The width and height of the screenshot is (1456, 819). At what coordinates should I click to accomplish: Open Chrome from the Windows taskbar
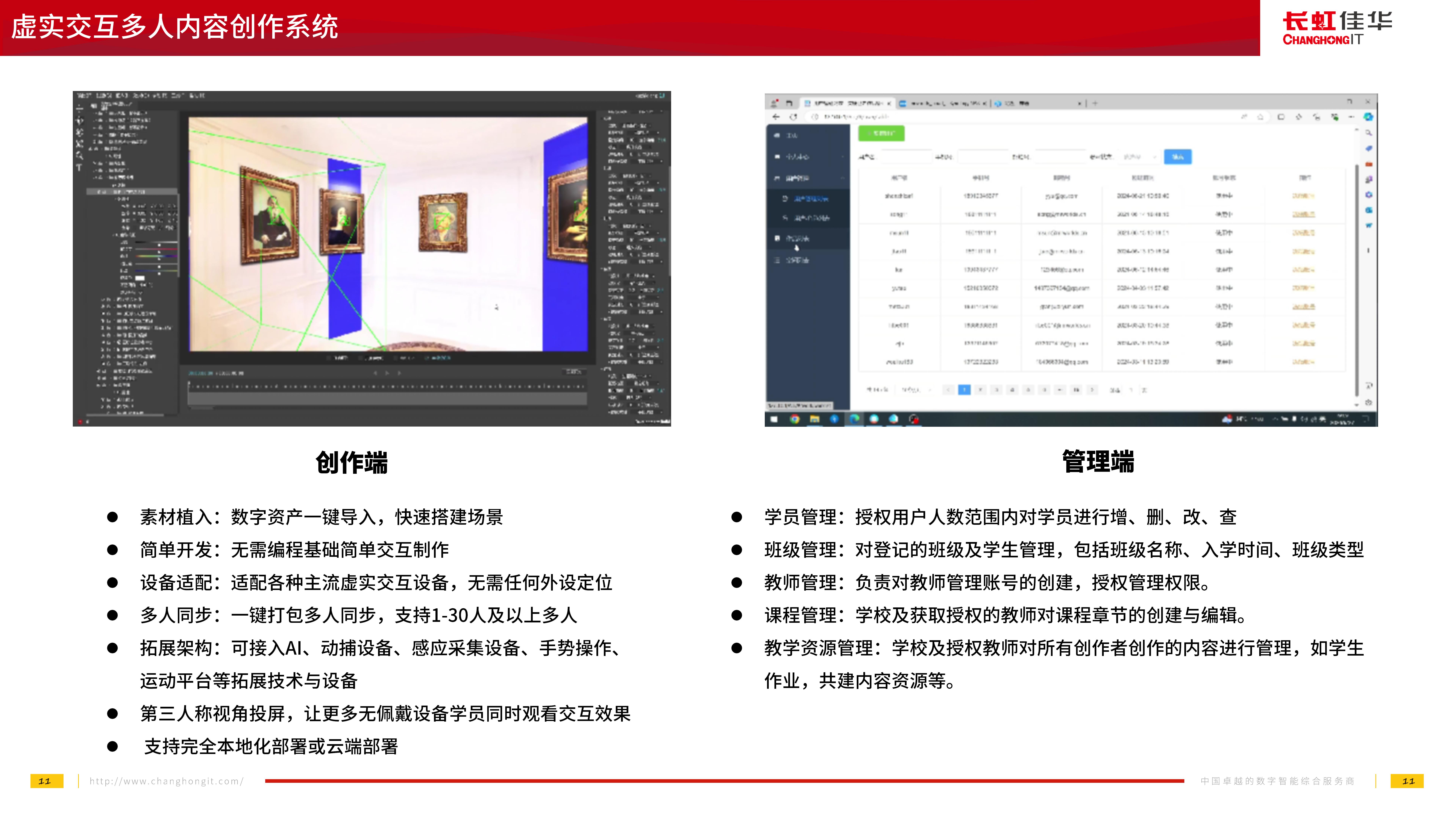click(x=795, y=419)
